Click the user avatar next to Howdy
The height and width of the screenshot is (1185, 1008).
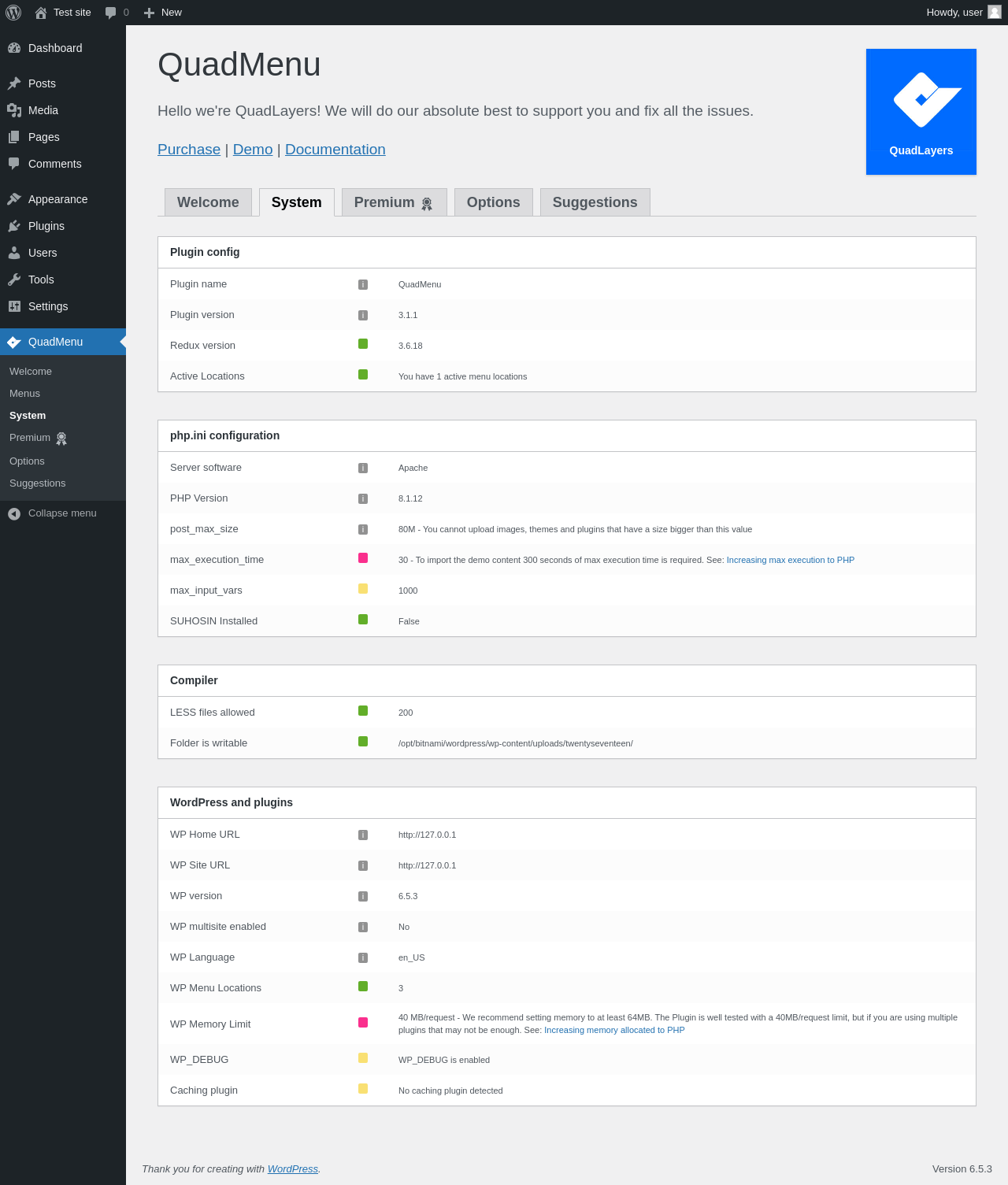pos(995,12)
